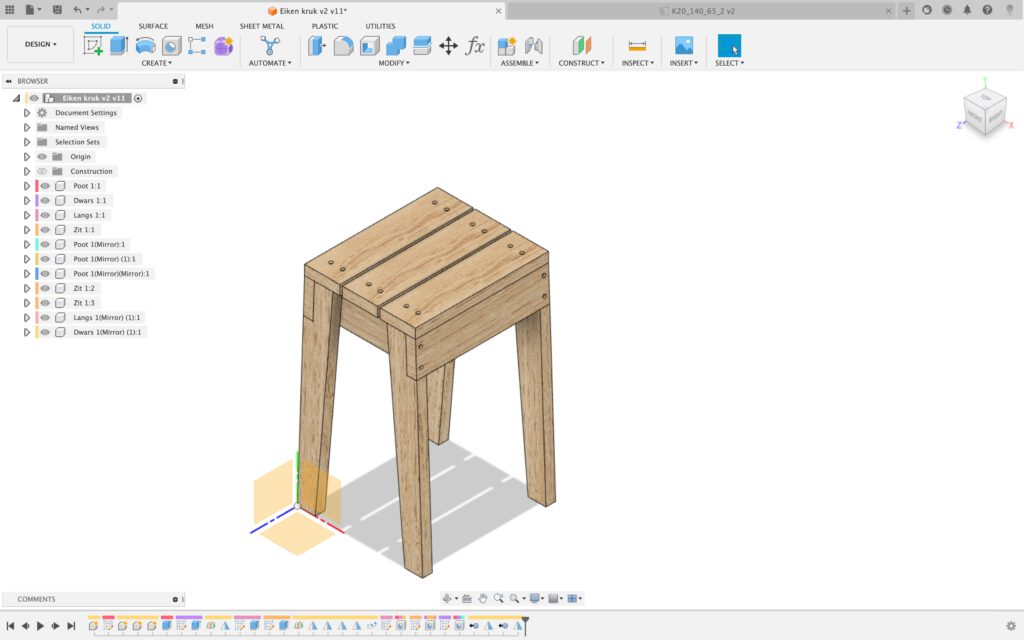Open Change Parameters (fx) icon
The image size is (1024, 640).
tap(475, 46)
